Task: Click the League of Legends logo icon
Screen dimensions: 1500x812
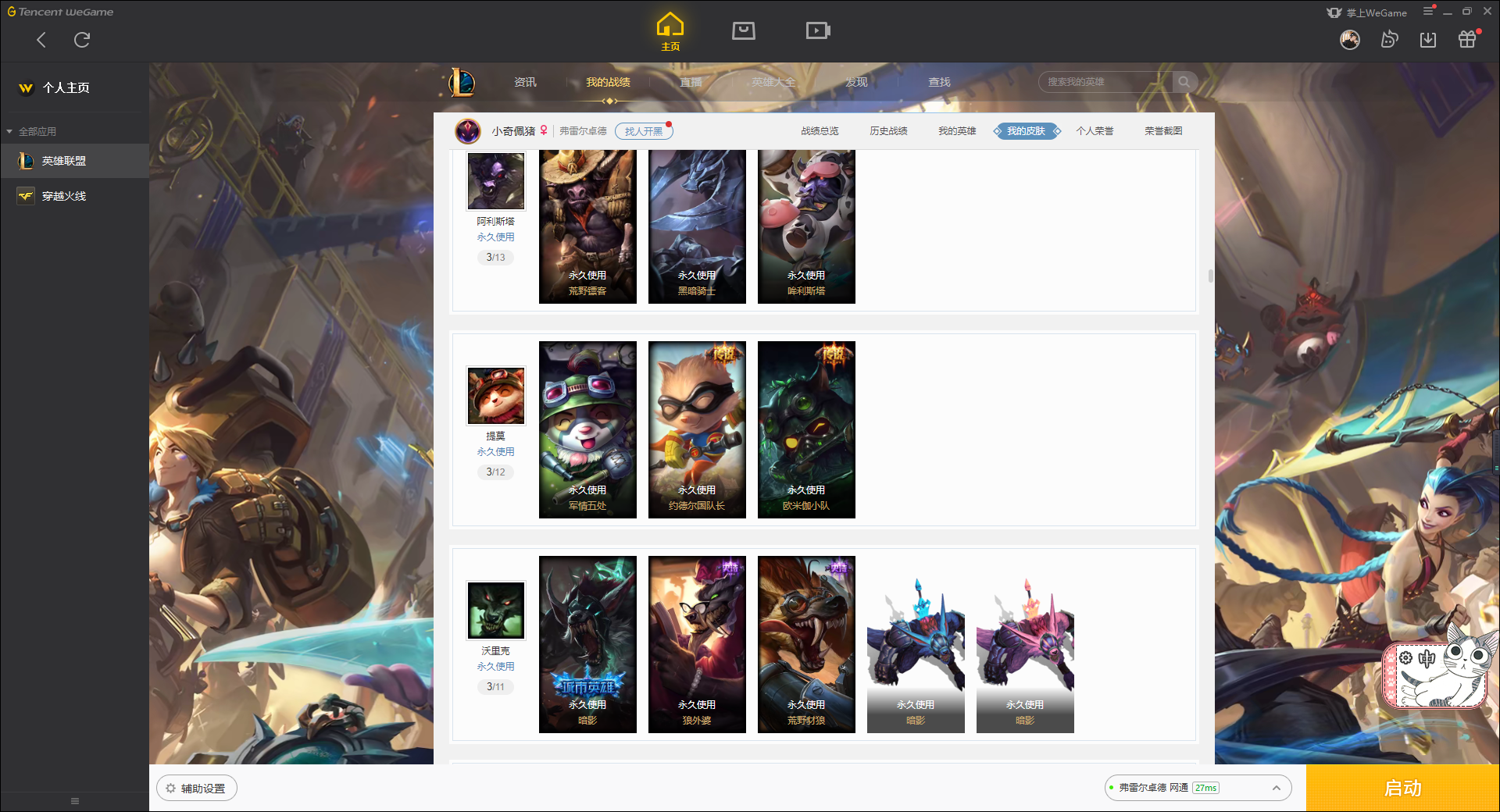Action: [x=461, y=82]
